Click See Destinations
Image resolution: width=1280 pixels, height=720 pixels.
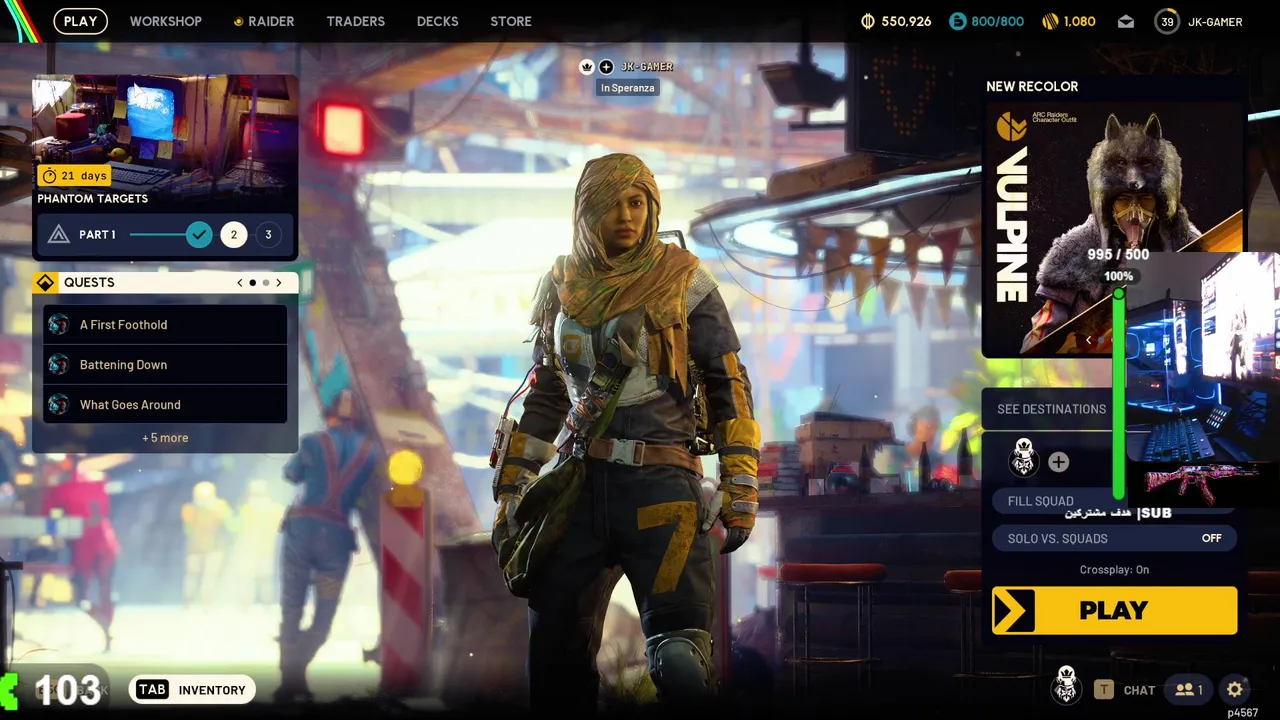(x=1051, y=409)
